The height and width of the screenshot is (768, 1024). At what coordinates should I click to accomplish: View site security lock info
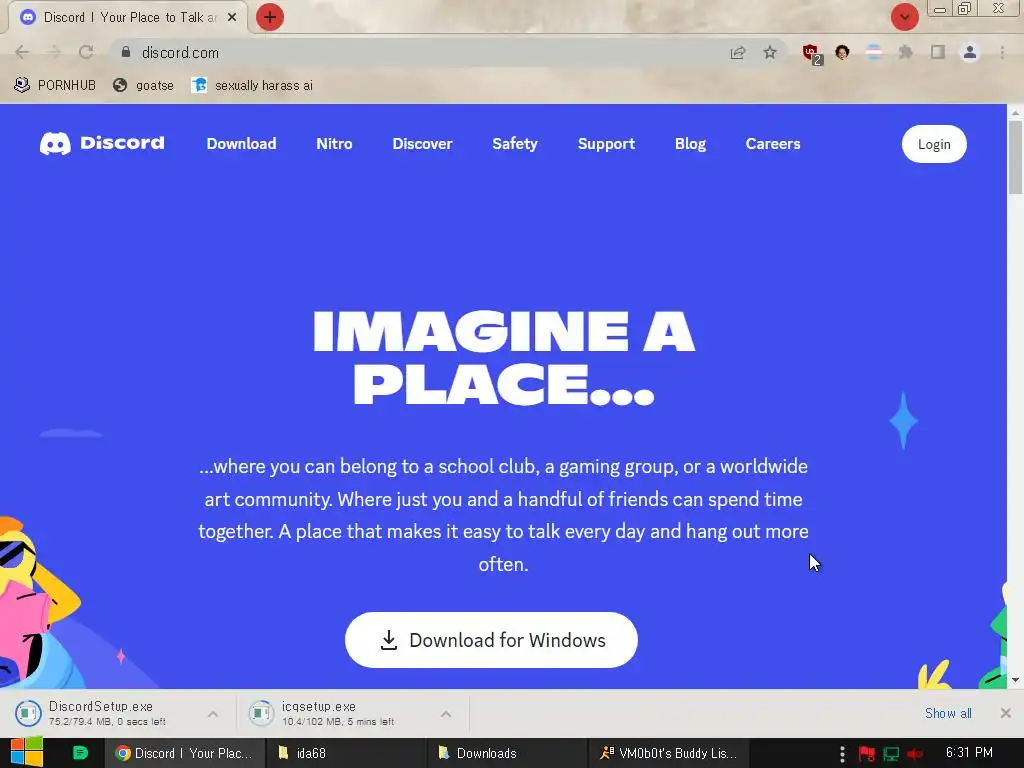[126, 52]
